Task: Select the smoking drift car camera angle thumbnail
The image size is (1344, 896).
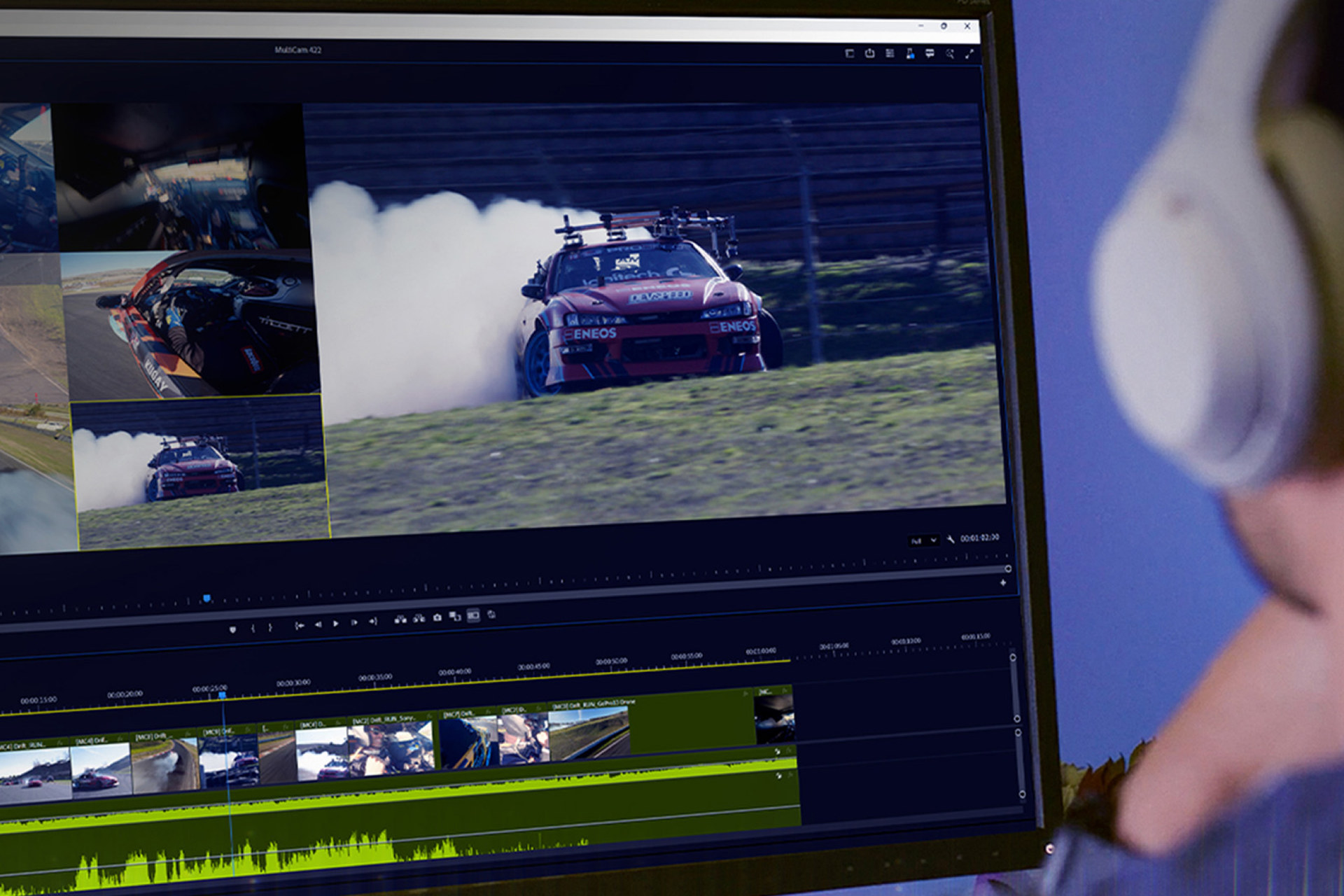Action: [199, 472]
